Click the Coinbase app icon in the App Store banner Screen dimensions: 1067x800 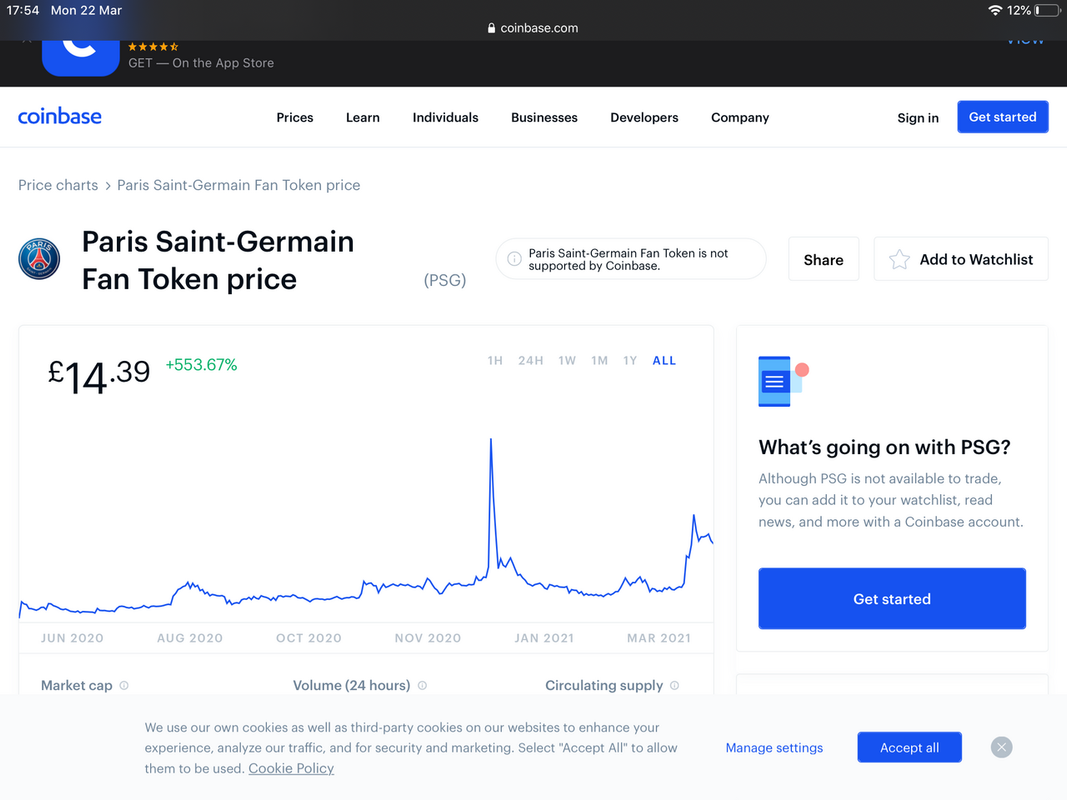pyautogui.click(x=80, y=57)
